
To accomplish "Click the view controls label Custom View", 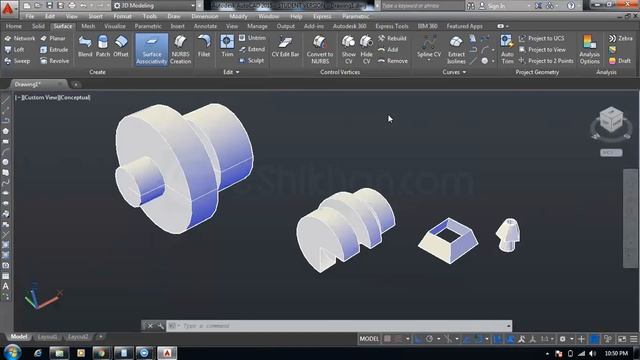I will (x=40, y=98).
